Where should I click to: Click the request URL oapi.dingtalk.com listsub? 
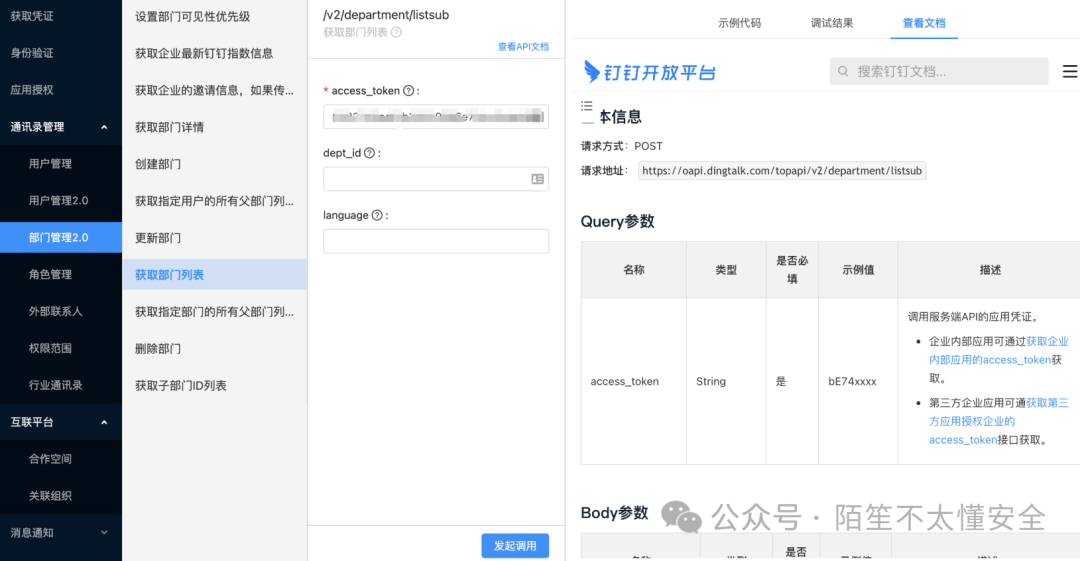point(782,171)
